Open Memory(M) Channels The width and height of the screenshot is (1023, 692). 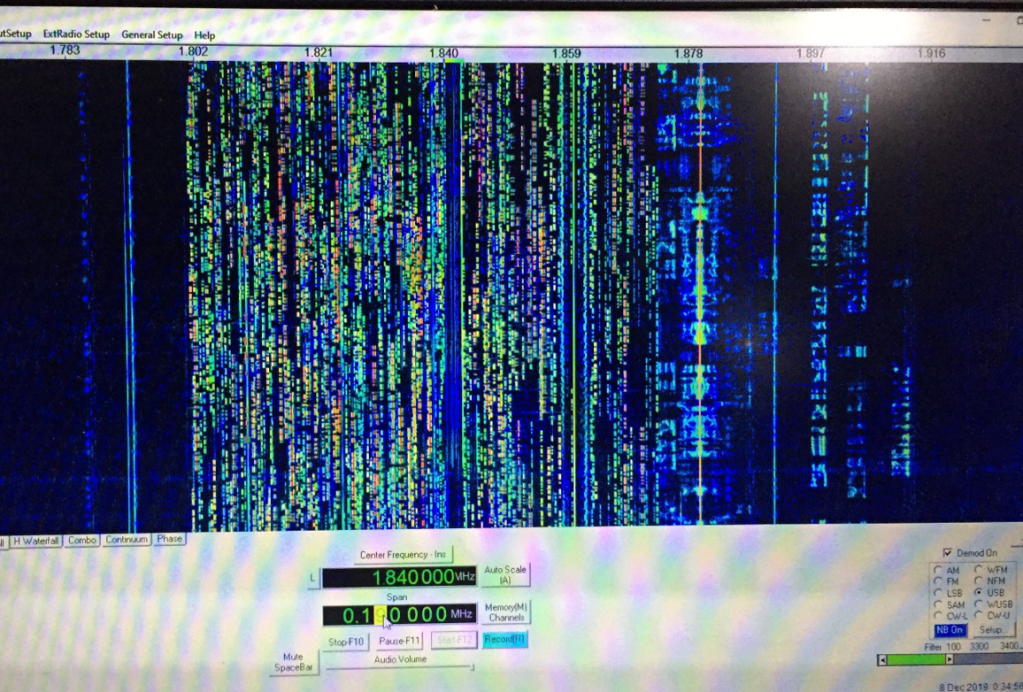coord(506,612)
